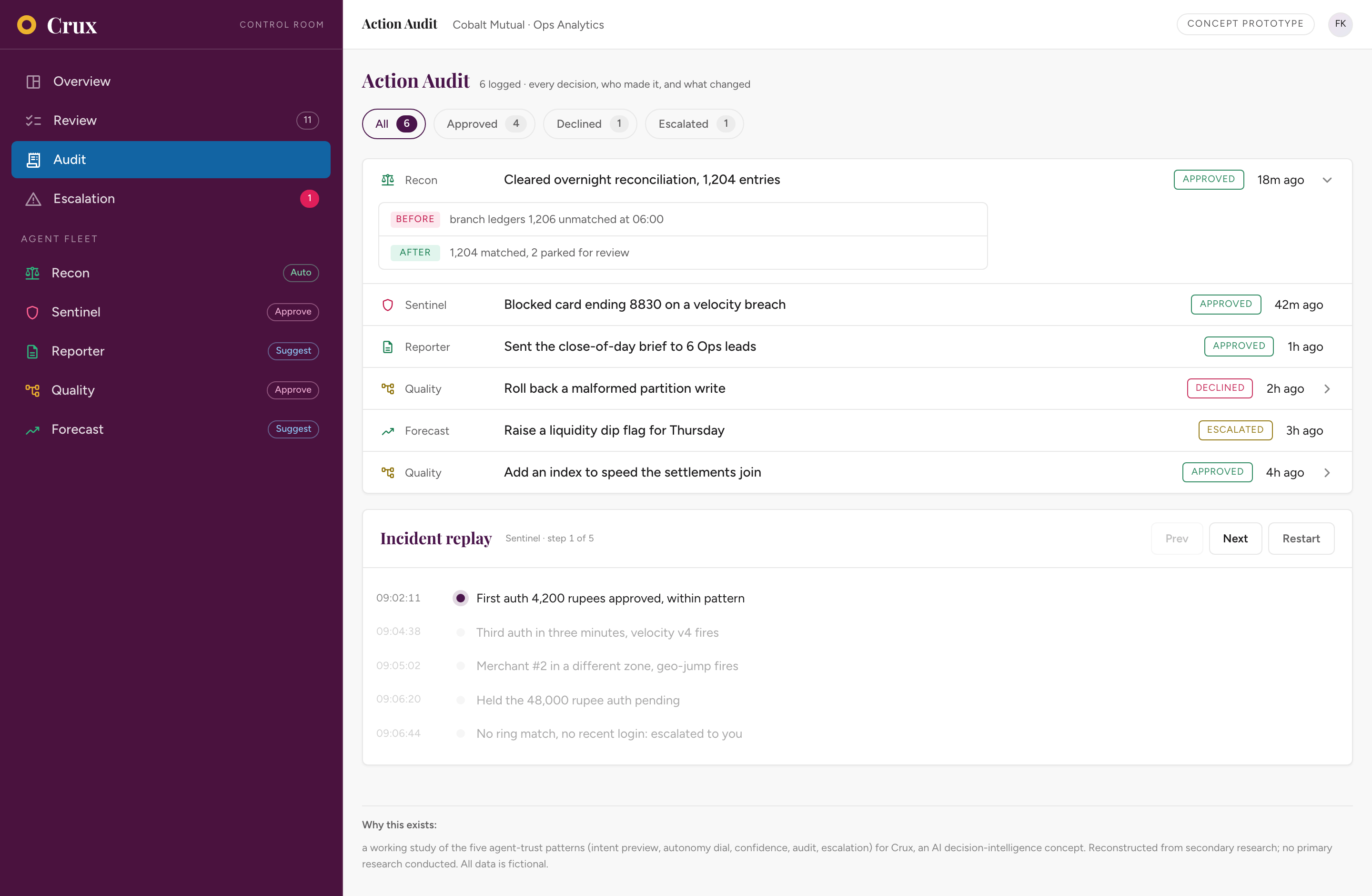
Task: Expand the close-of-day brief row
Action: click(857, 346)
